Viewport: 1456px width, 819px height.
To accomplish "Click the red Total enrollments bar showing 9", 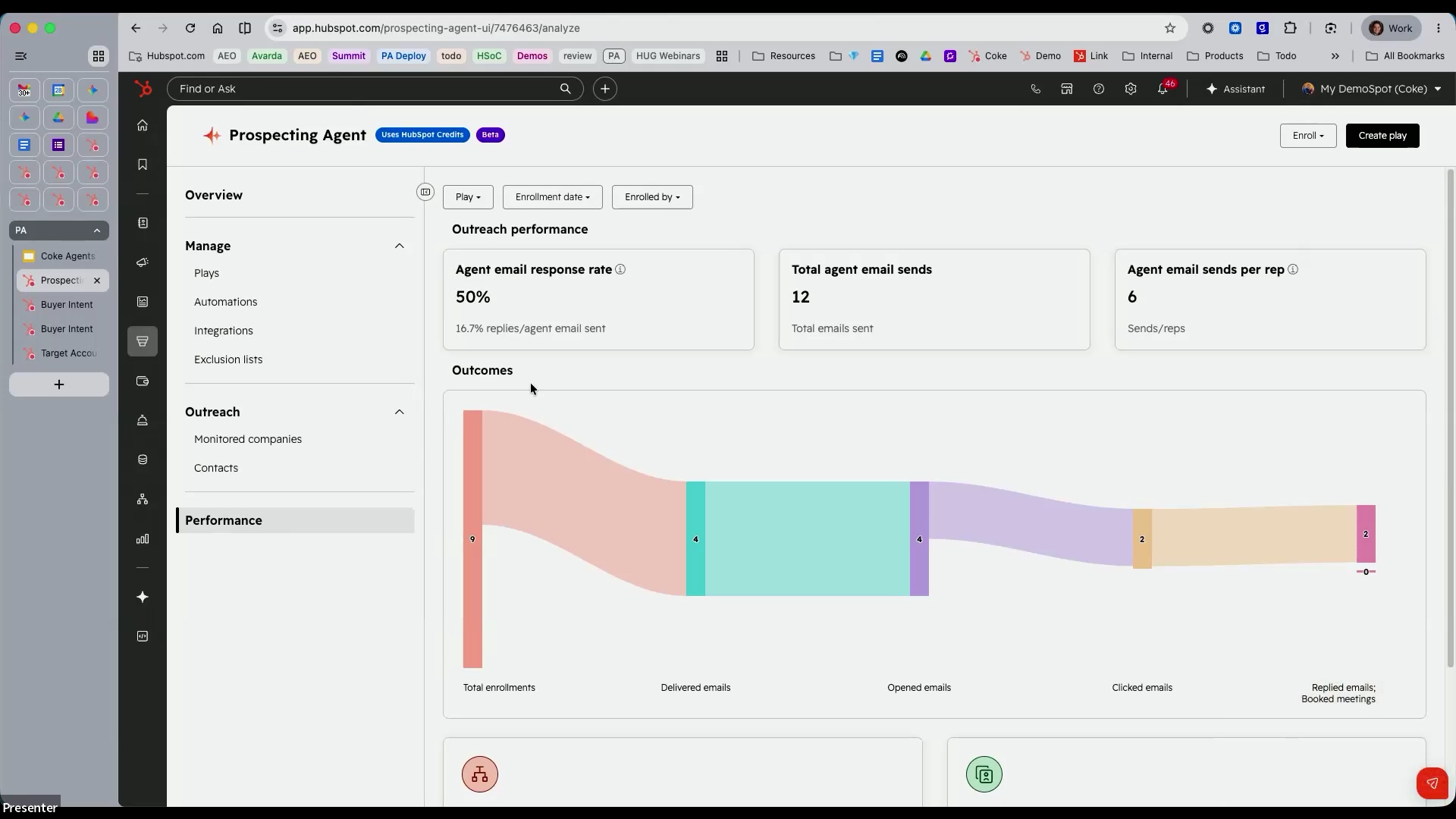I will (472, 539).
